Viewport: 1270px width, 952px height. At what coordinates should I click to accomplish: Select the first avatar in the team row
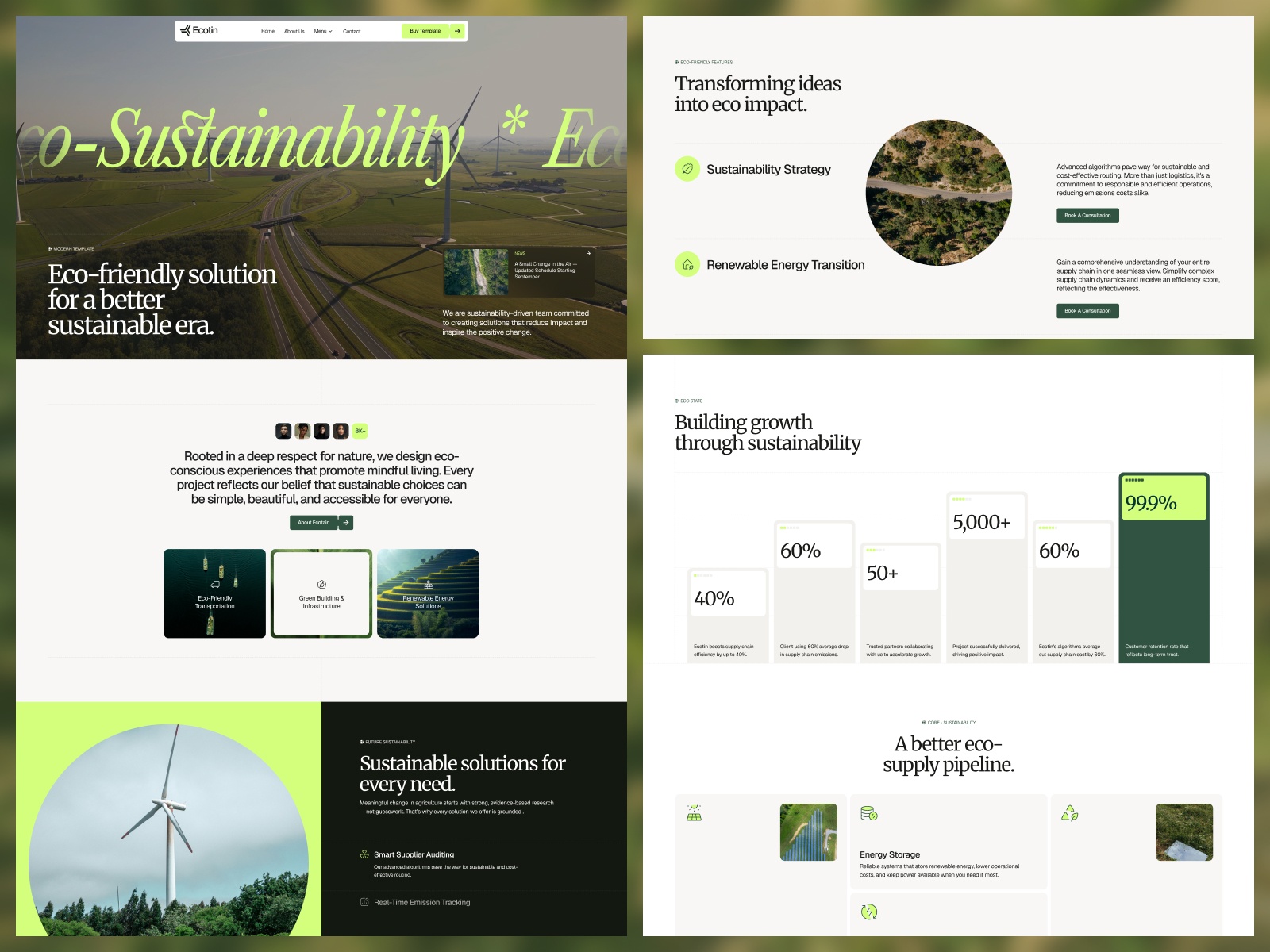coord(283,431)
